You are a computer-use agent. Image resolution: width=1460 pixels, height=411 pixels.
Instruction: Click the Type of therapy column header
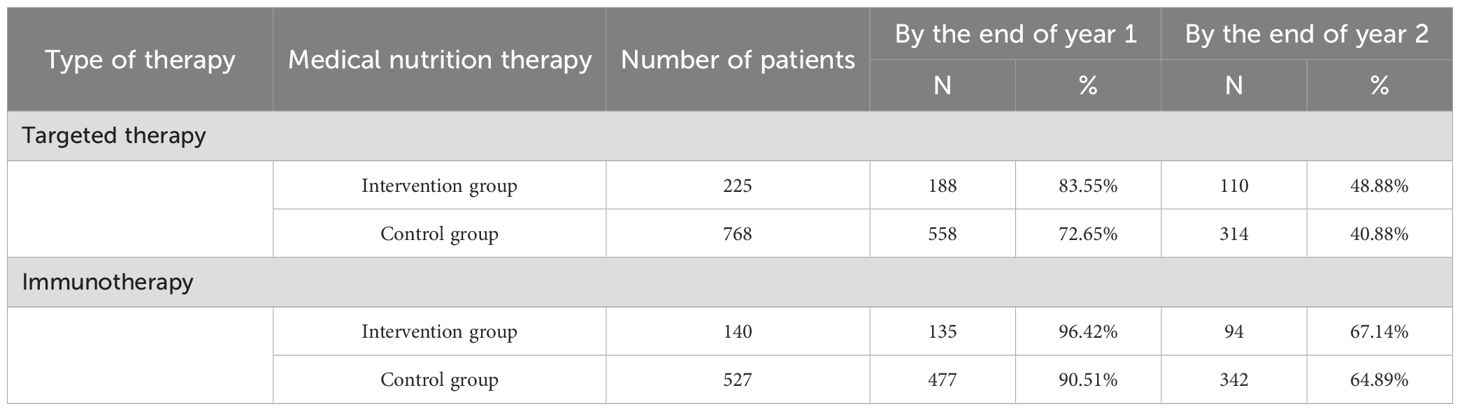coord(140,59)
